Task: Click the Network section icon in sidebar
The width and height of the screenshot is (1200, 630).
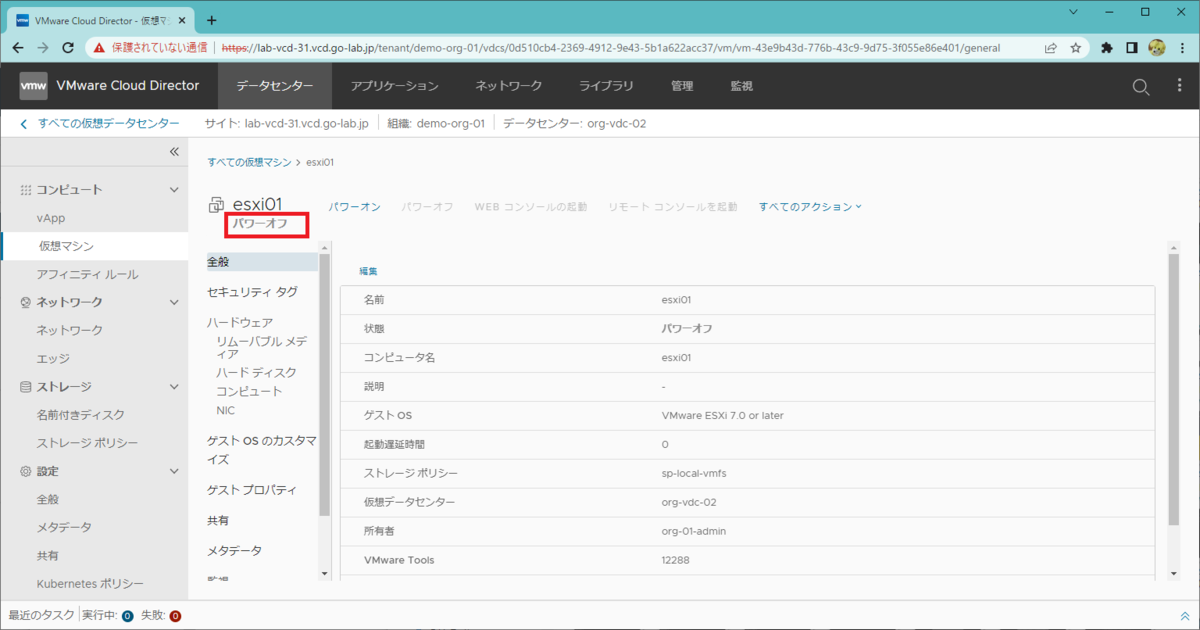Action: tap(26, 302)
